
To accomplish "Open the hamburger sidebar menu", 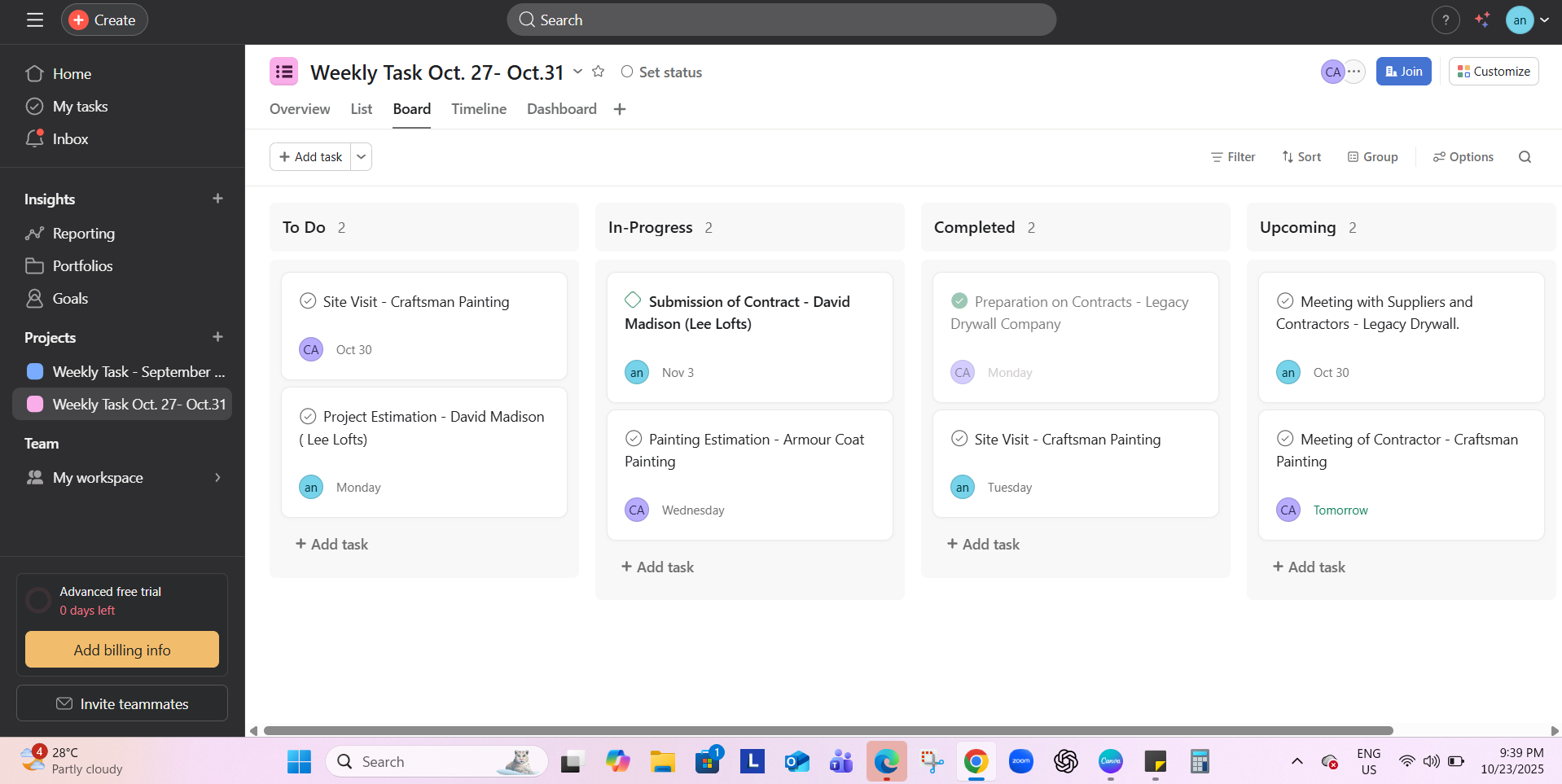I will [x=35, y=20].
